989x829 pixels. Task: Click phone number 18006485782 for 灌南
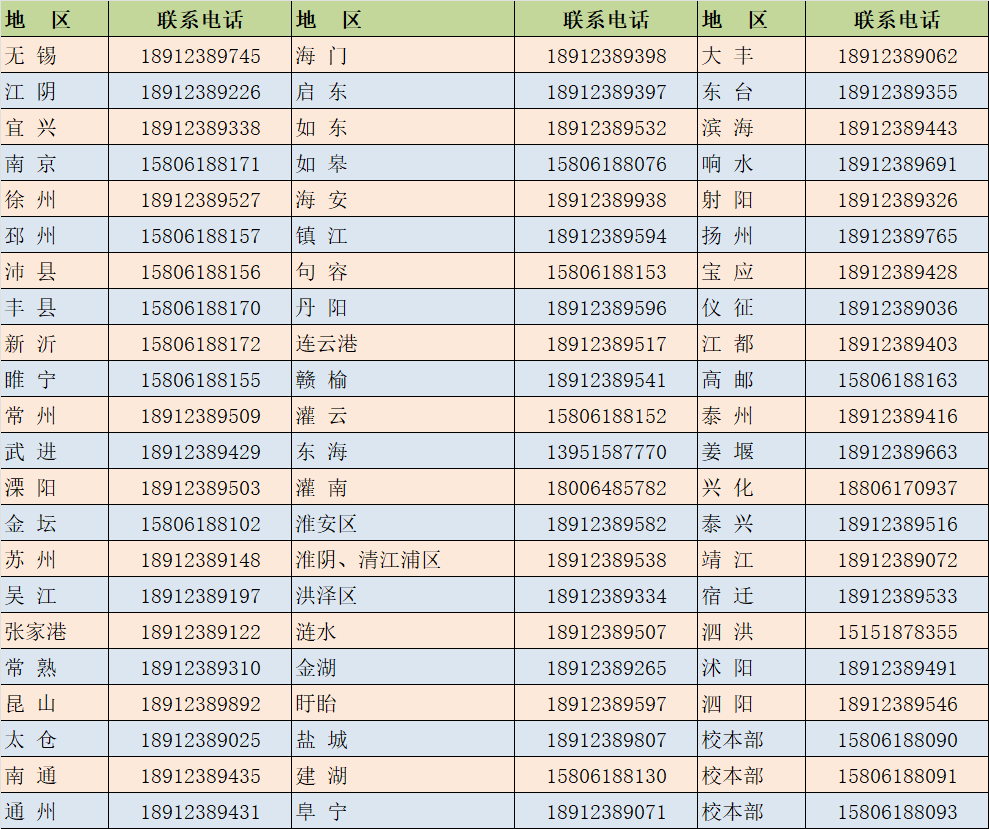pos(606,488)
